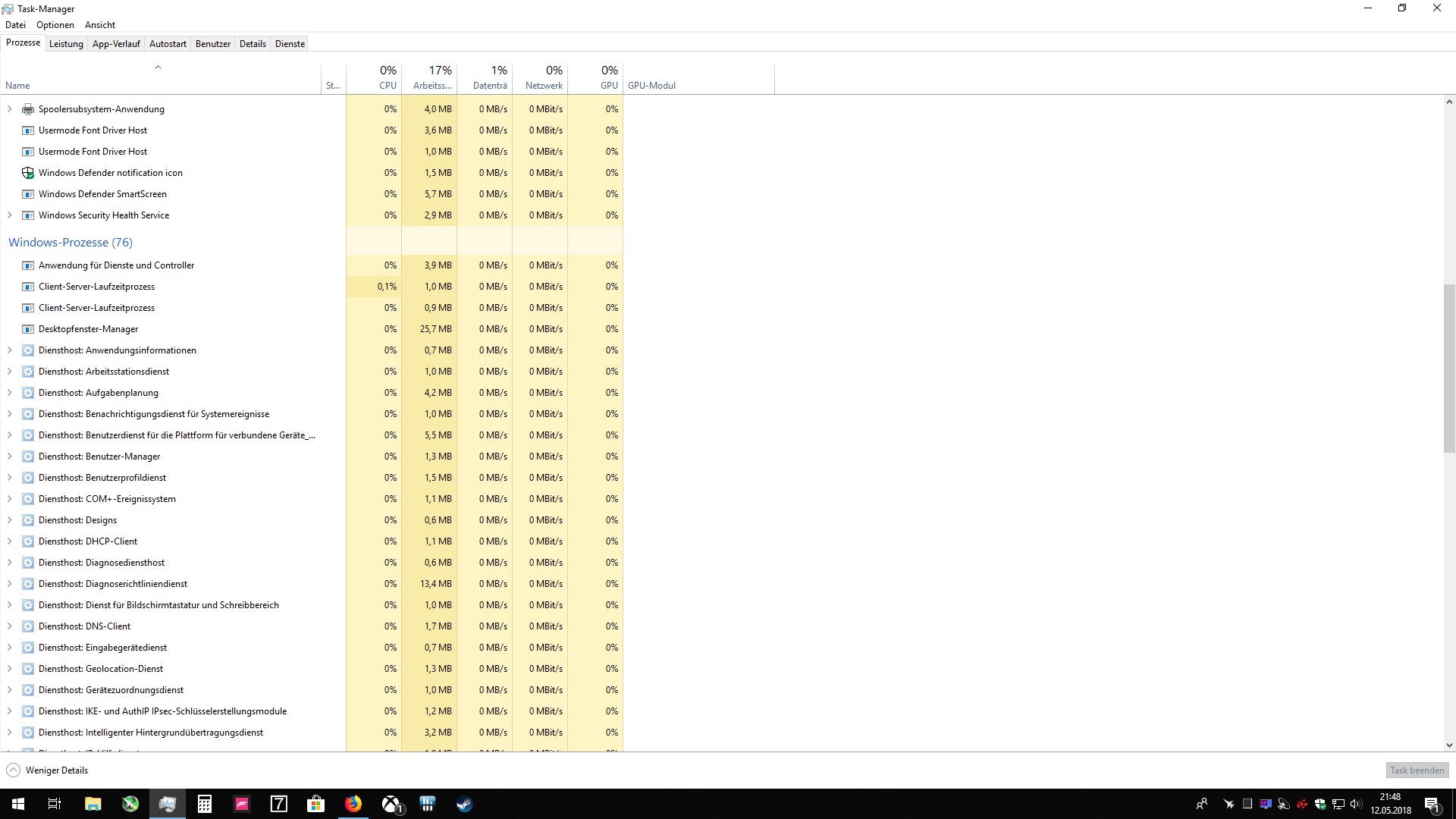Click the Task beenden button
Image resolution: width=1456 pixels, height=819 pixels.
point(1417,770)
